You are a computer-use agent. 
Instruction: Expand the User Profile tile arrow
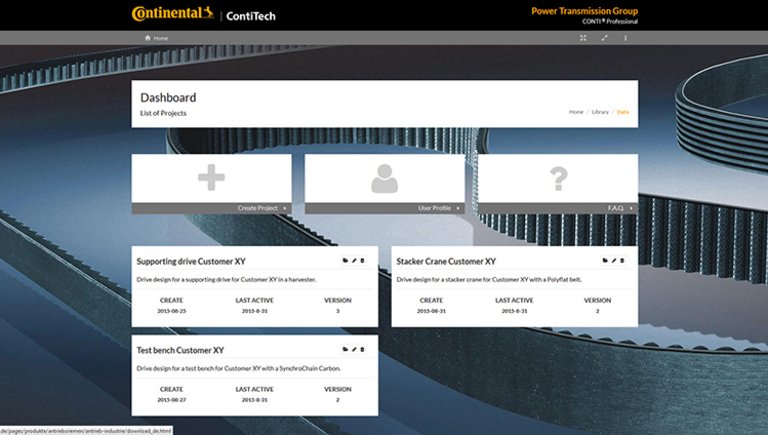coord(459,208)
